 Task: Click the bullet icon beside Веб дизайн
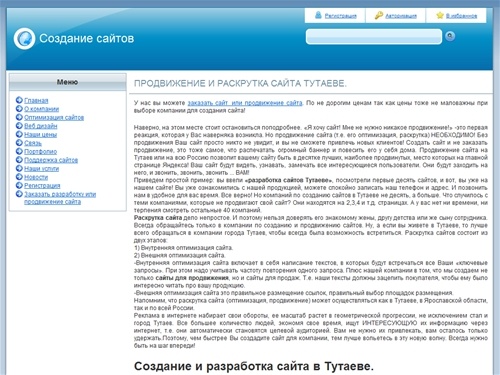tap(19, 126)
